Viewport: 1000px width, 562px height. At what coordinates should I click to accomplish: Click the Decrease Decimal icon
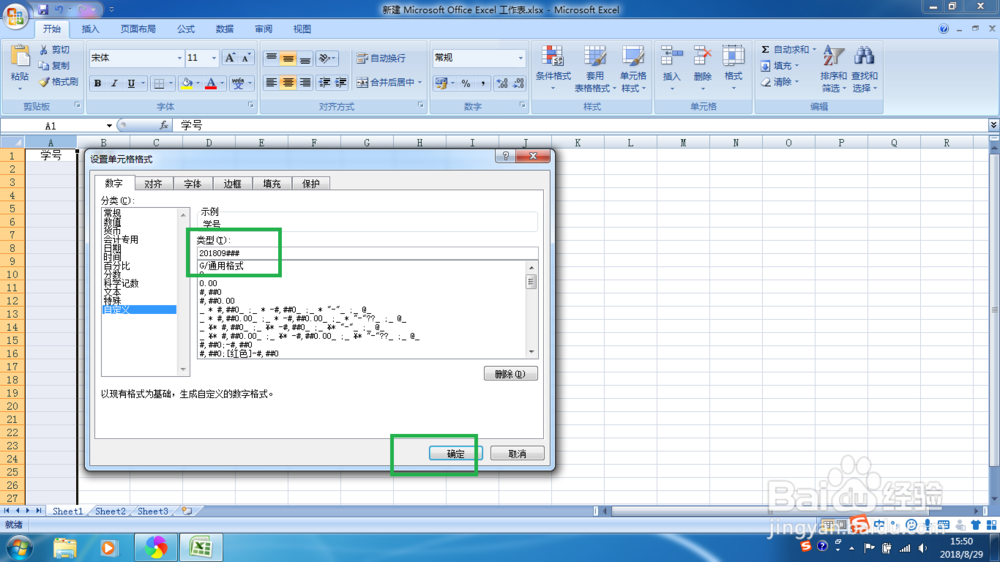(518, 83)
